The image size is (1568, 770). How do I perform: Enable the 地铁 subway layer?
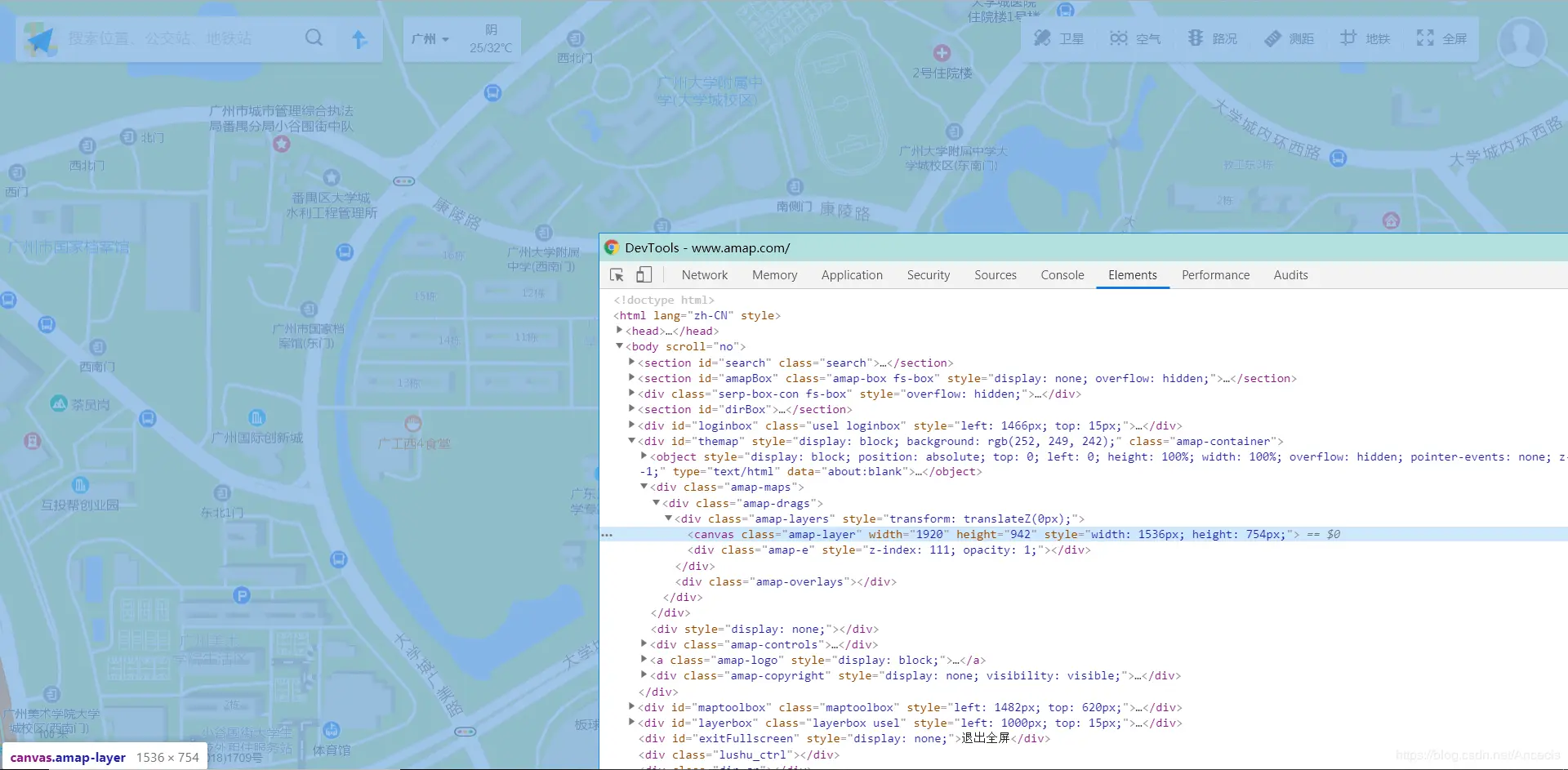tap(1365, 38)
